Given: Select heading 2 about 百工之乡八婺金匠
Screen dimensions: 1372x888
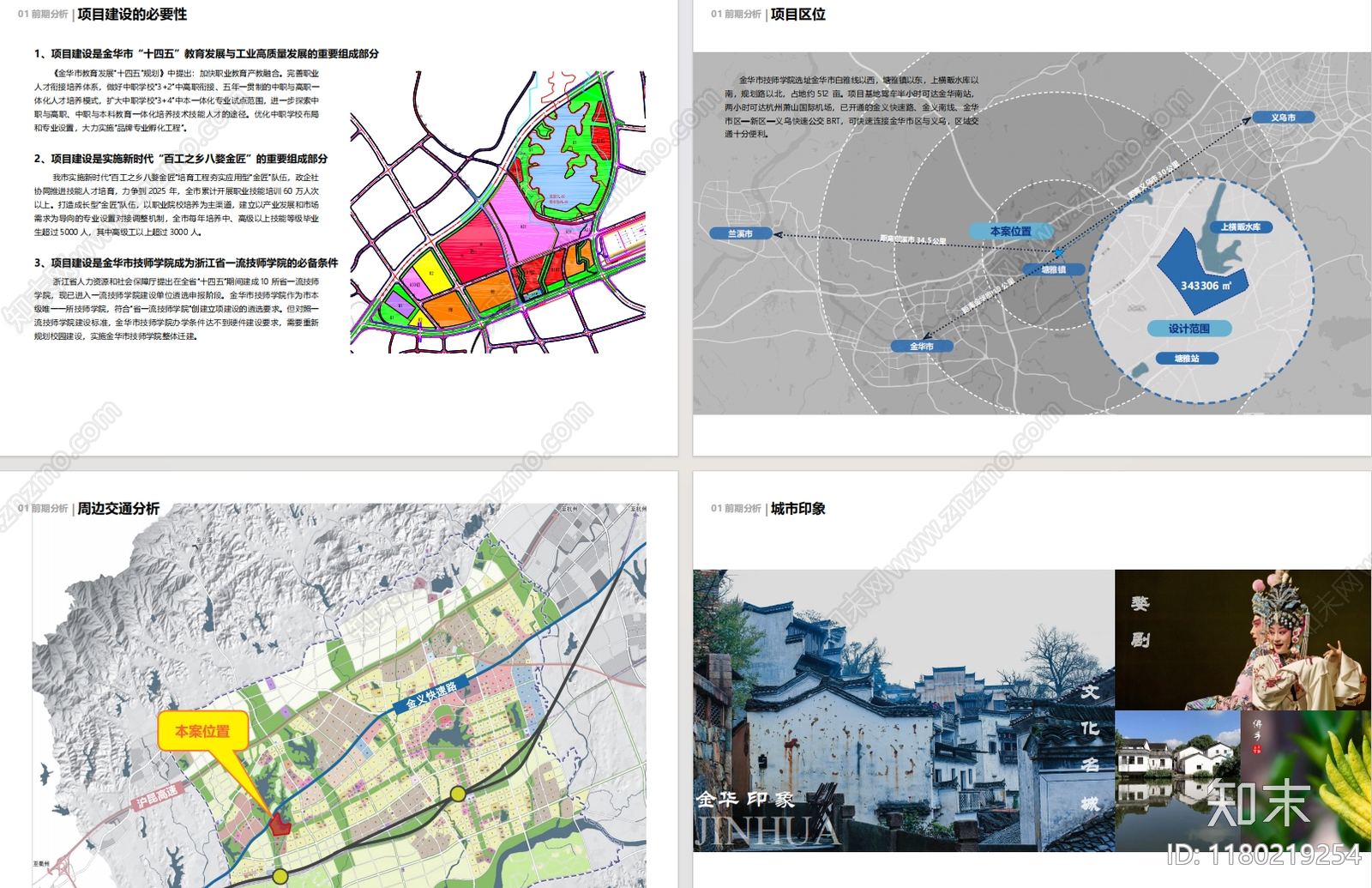Looking at the screenshot, I should (x=181, y=159).
